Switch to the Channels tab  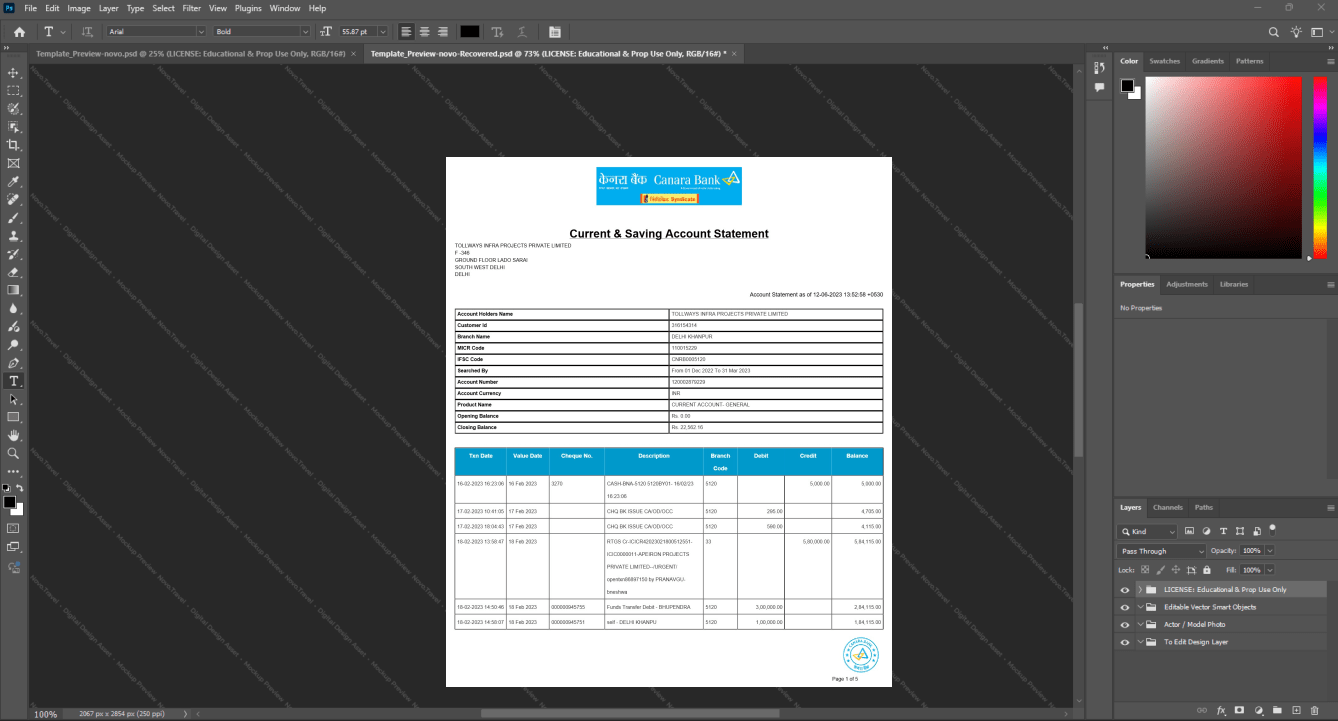pos(1167,507)
